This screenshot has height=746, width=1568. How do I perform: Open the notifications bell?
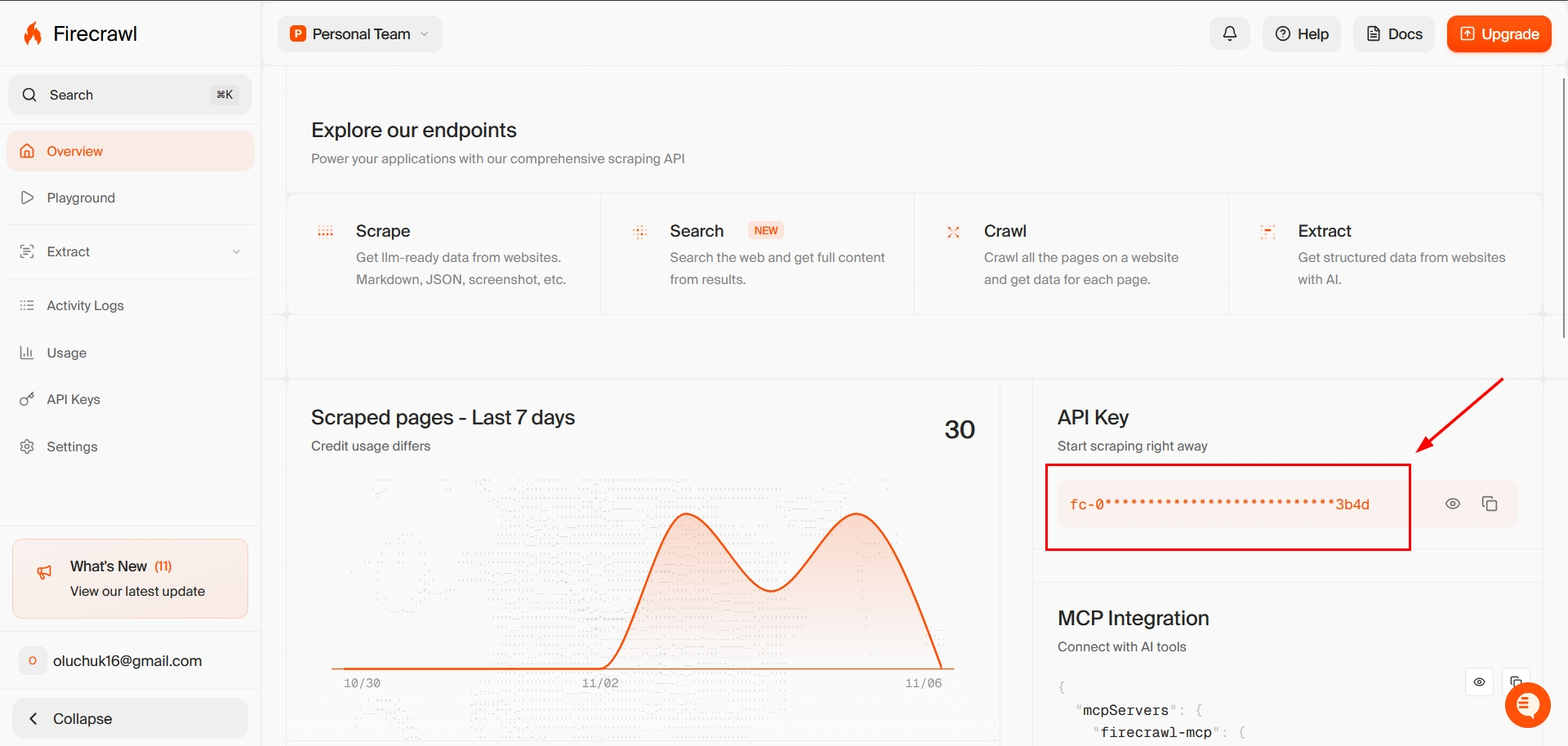(x=1230, y=33)
